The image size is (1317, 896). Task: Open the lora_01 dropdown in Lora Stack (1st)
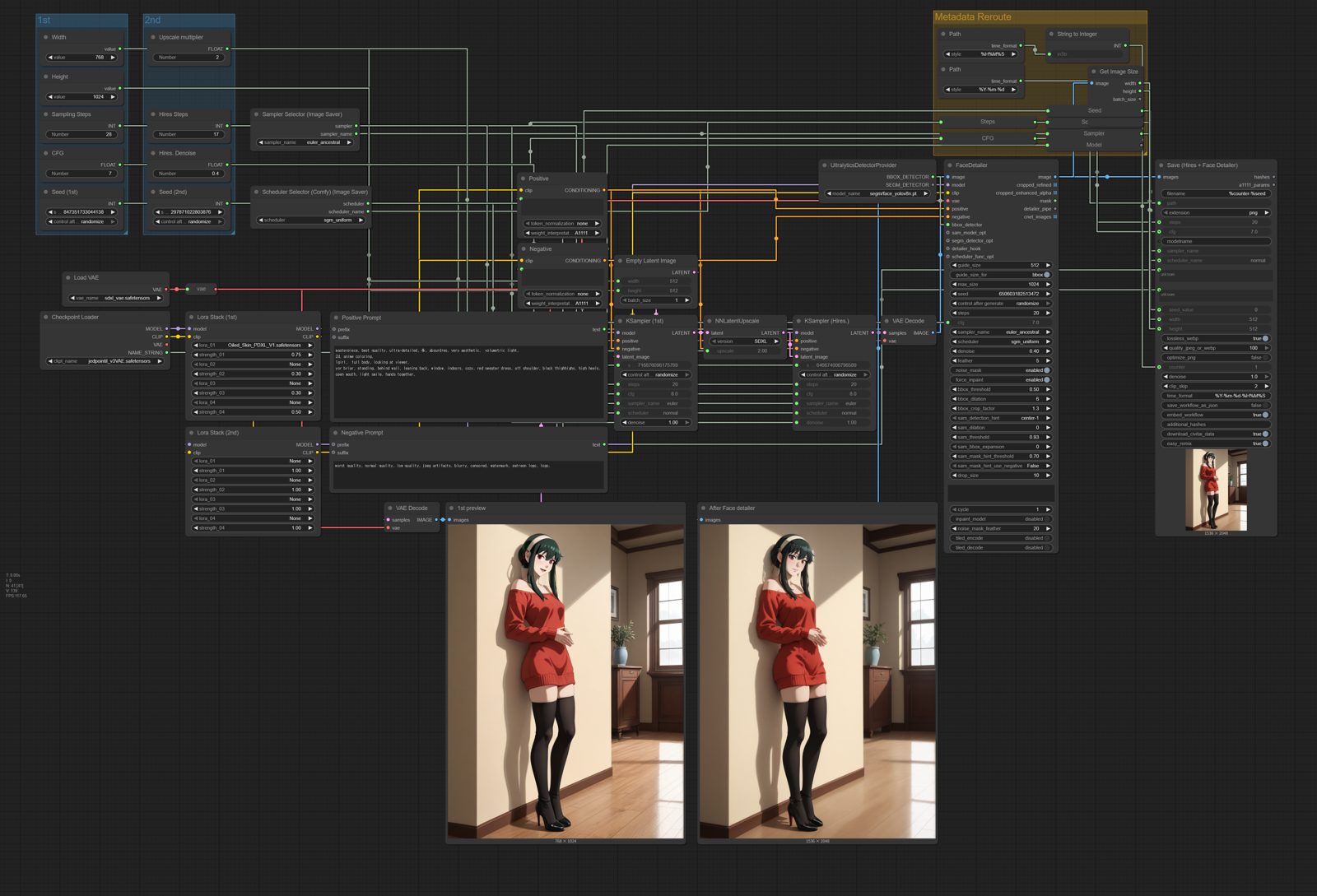253,346
